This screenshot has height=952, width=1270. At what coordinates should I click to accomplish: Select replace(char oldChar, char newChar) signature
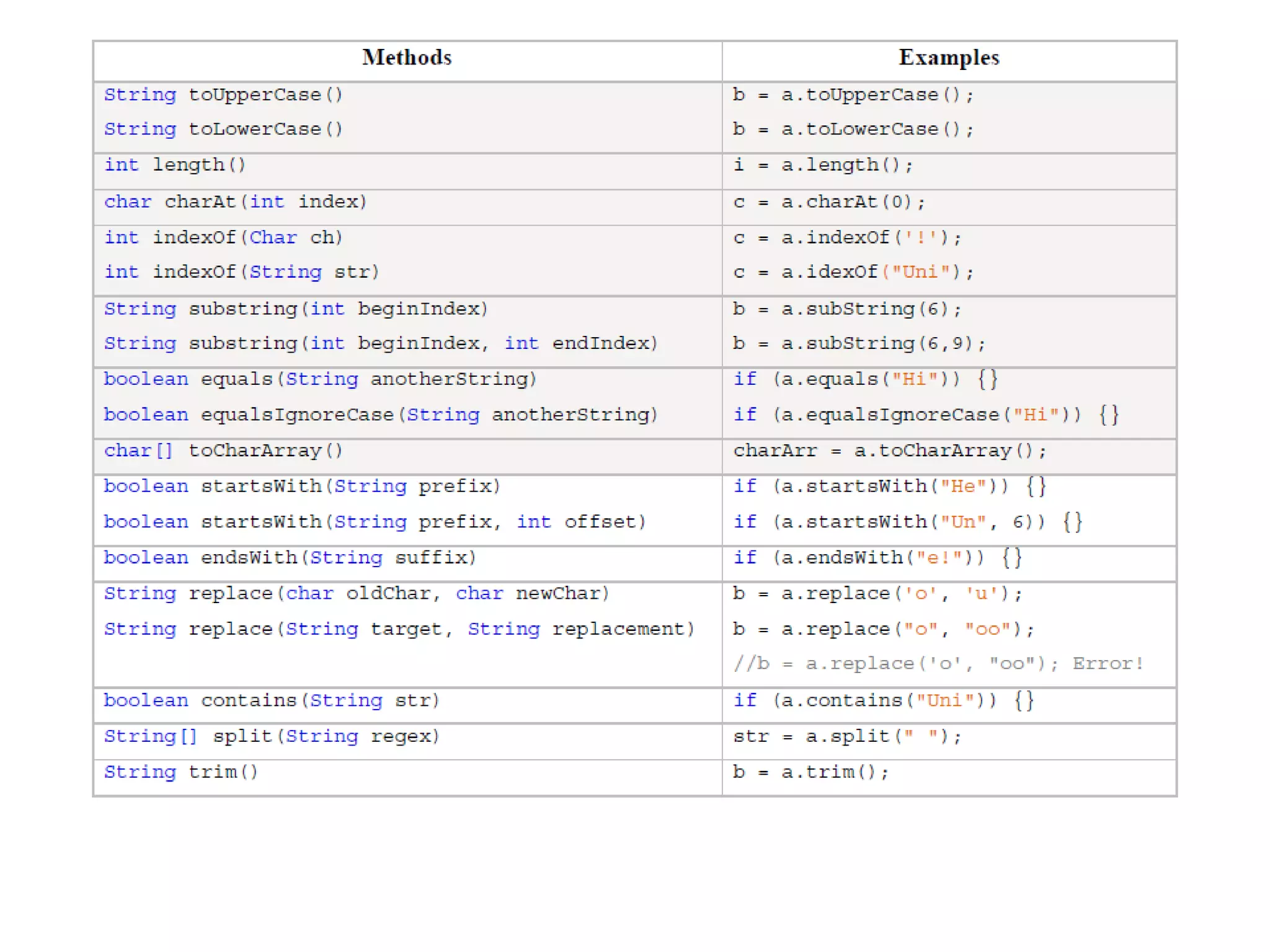[x=357, y=594]
